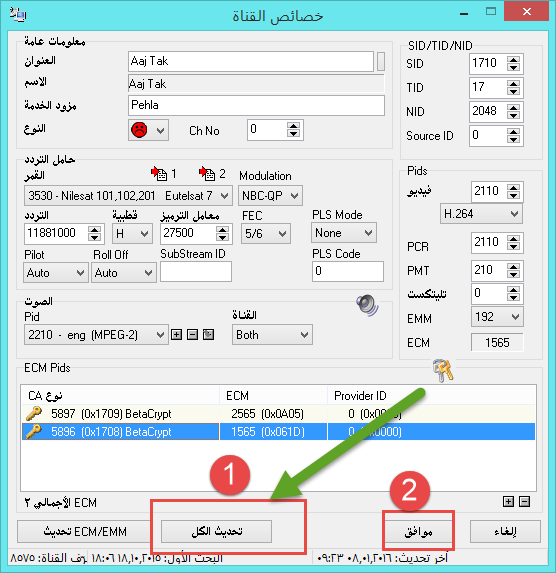Click third icon next to audio Pid minus
The width and height of the screenshot is (556, 573).
pyautogui.click(x=208, y=335)
